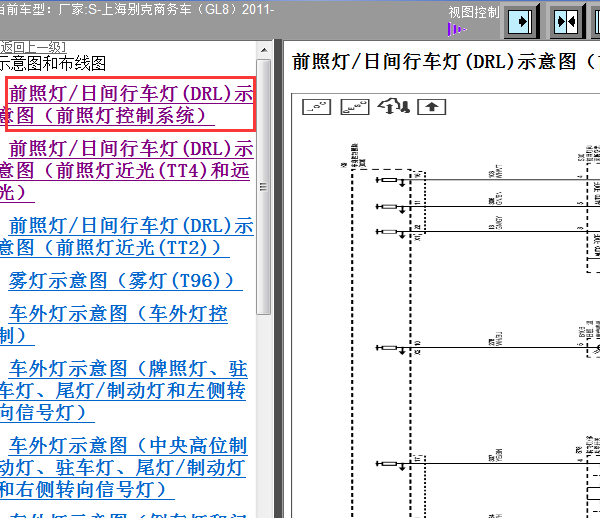Click the right-arrow view control button
This screenshot has width=600, height=518.
[521, 21]
